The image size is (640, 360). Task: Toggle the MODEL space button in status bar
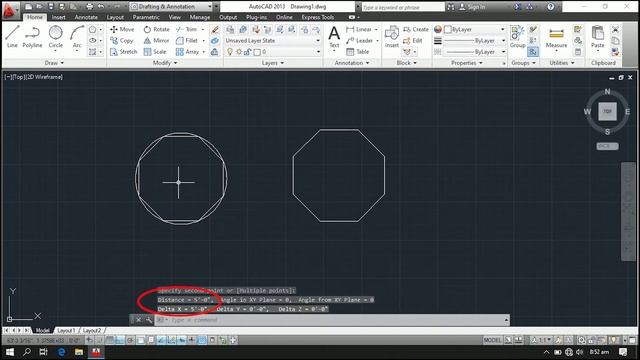492,340
